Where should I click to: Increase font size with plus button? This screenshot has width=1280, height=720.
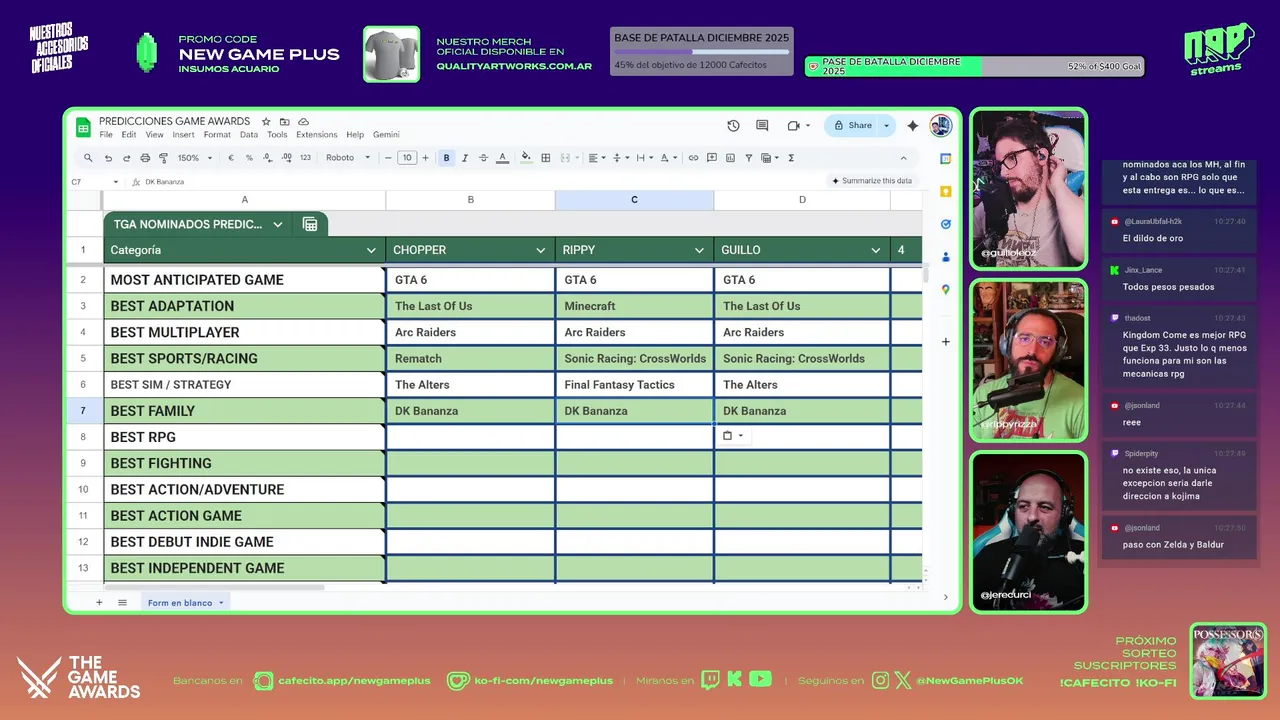tap(425, 158)
